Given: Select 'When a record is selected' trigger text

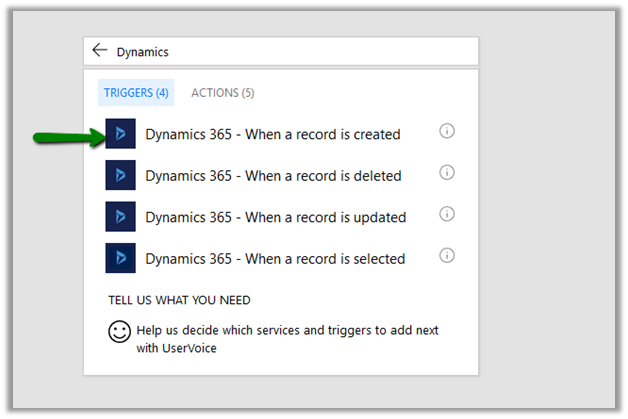Looking at the screenshot, I should (x=275, y=258).
